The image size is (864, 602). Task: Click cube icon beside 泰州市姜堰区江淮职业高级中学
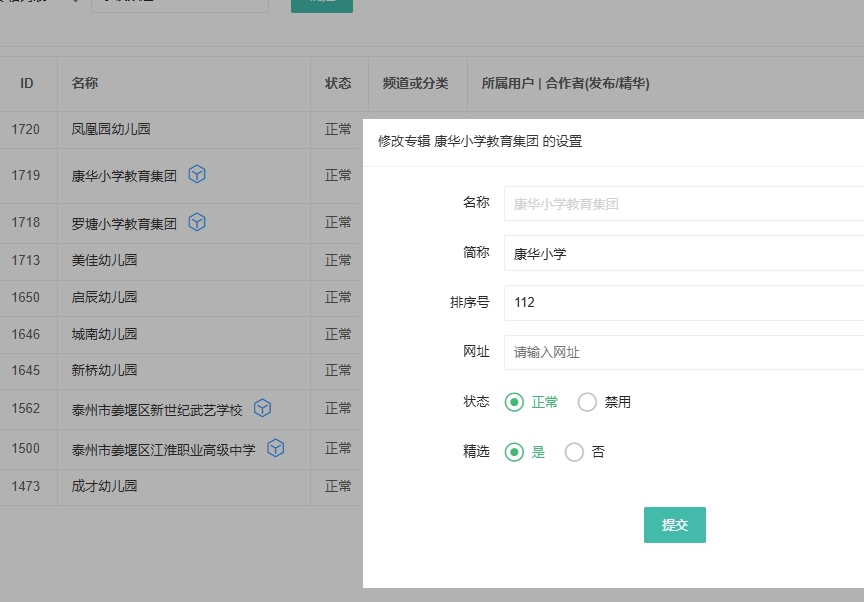coord(276,448)
